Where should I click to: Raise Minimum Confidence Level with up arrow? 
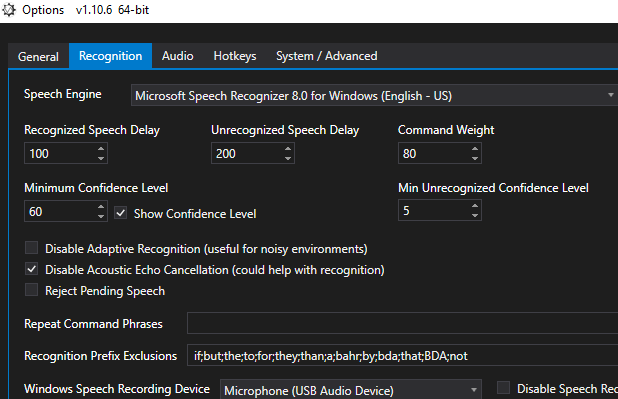point(101,207)
